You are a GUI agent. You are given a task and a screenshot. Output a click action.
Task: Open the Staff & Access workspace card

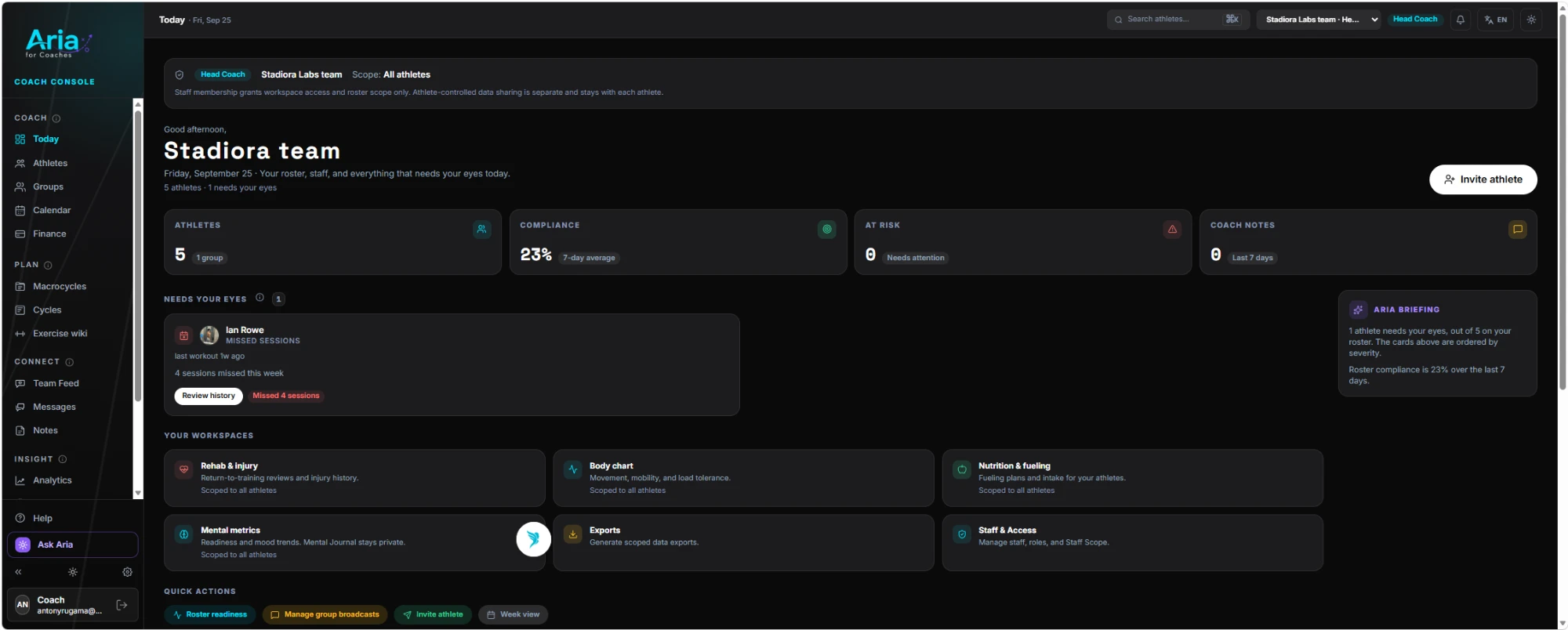1132,542
